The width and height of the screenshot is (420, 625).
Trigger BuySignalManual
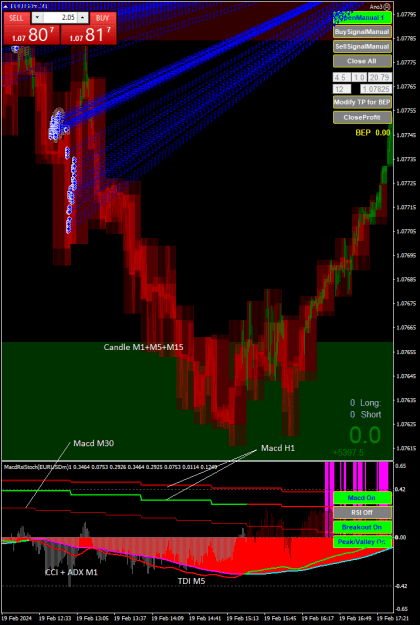tap(362, 32)
